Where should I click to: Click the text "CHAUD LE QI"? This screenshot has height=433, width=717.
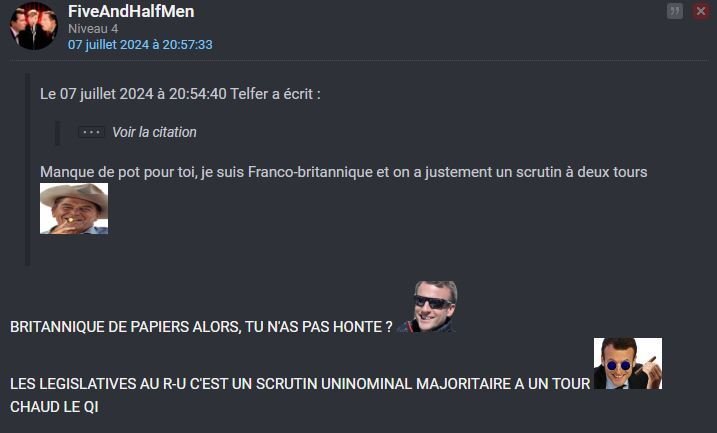pos(54,407)
